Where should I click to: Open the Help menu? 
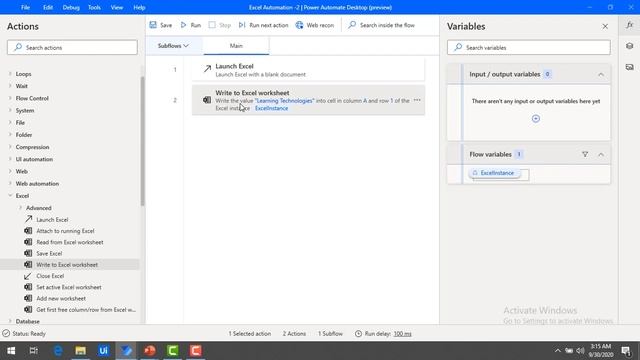(139, 7)
